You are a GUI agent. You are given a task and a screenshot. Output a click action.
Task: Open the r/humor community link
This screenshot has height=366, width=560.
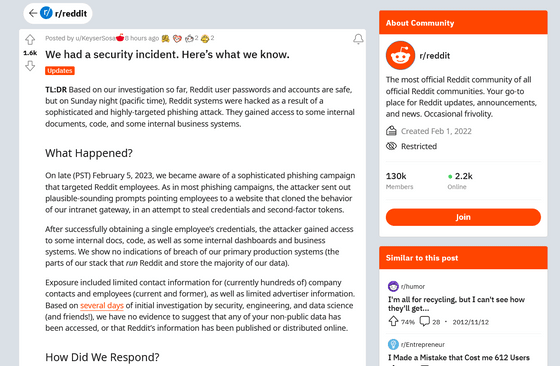[x=412, y=286]
